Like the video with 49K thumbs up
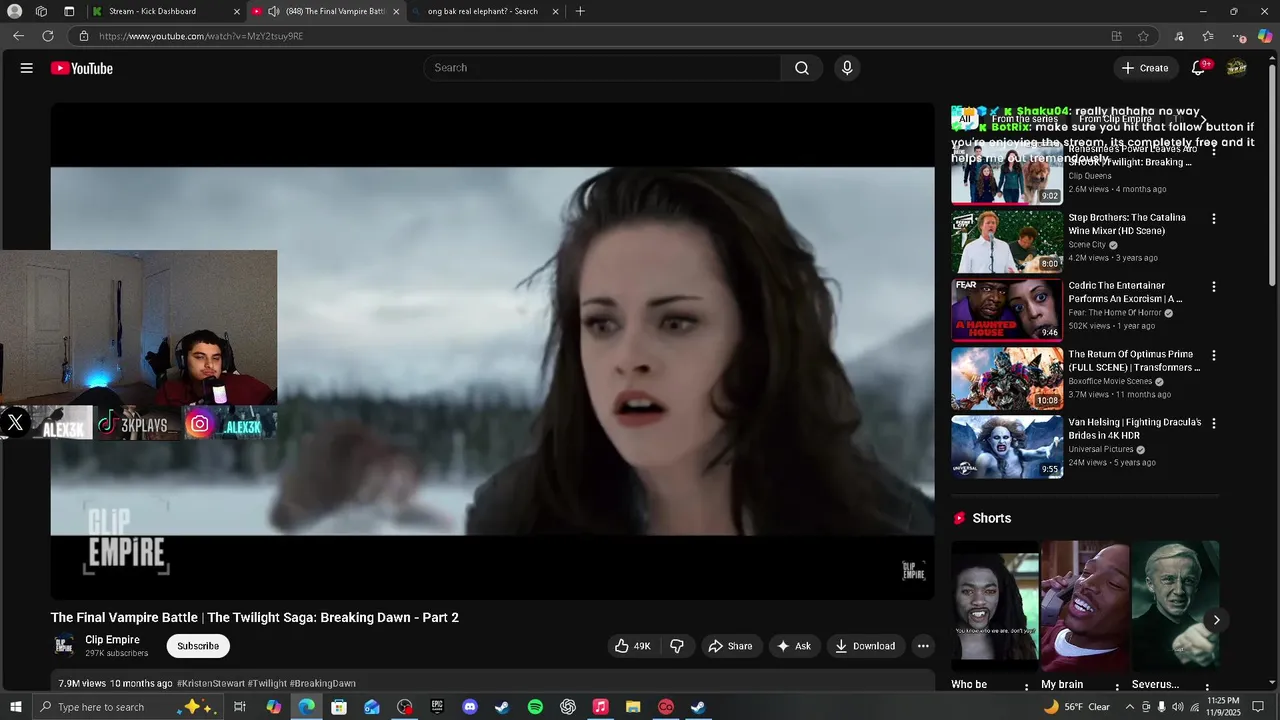 click(633, 646)
